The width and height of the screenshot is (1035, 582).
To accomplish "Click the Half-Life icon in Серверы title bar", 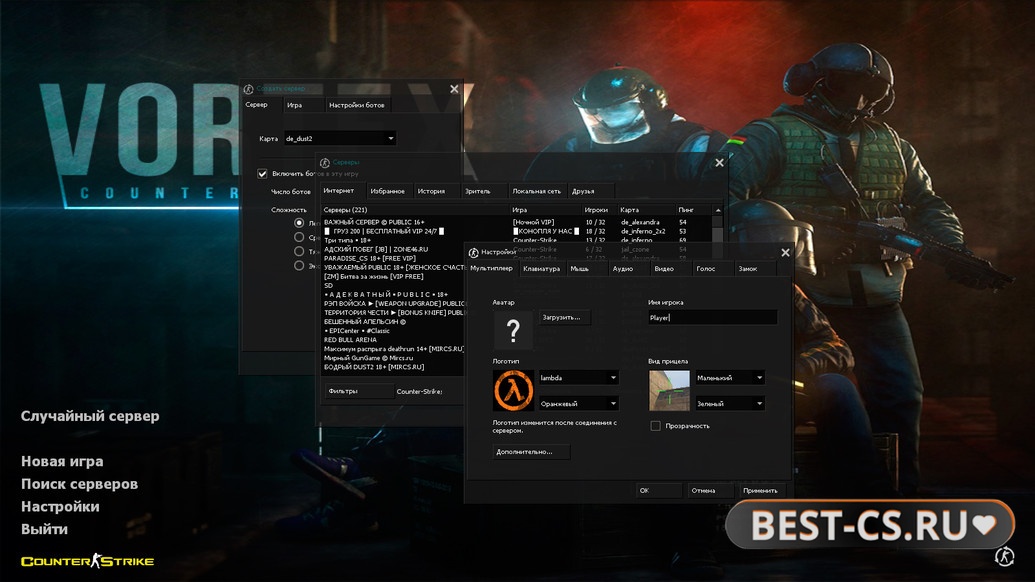I will point(325,162).
